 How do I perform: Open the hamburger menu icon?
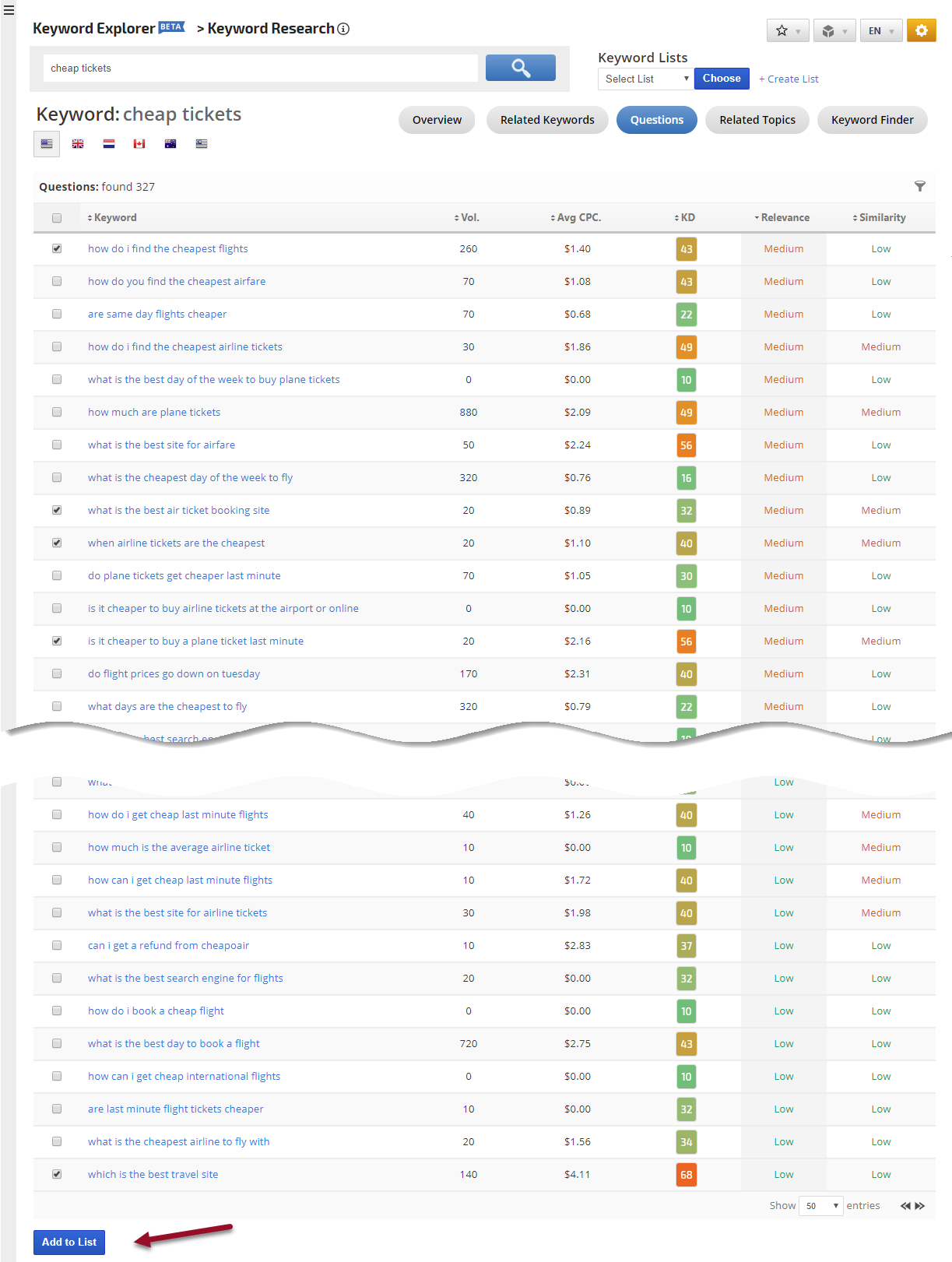click(x=9, y=10)
